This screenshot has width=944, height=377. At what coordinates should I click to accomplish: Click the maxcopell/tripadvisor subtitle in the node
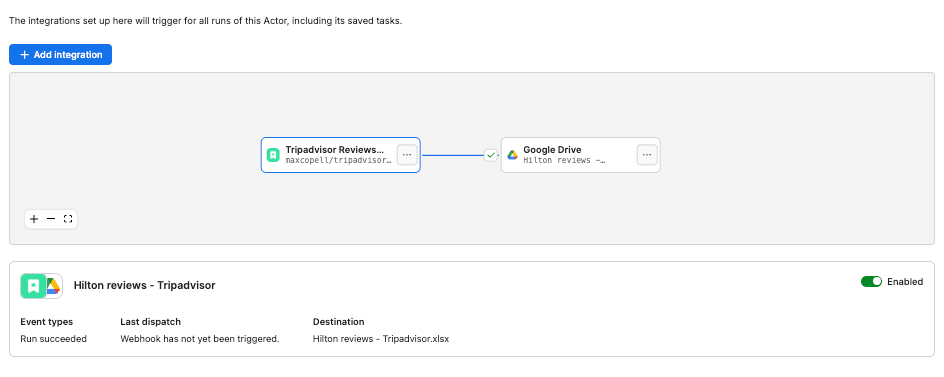pyautogui.click(x=338, y=161)
